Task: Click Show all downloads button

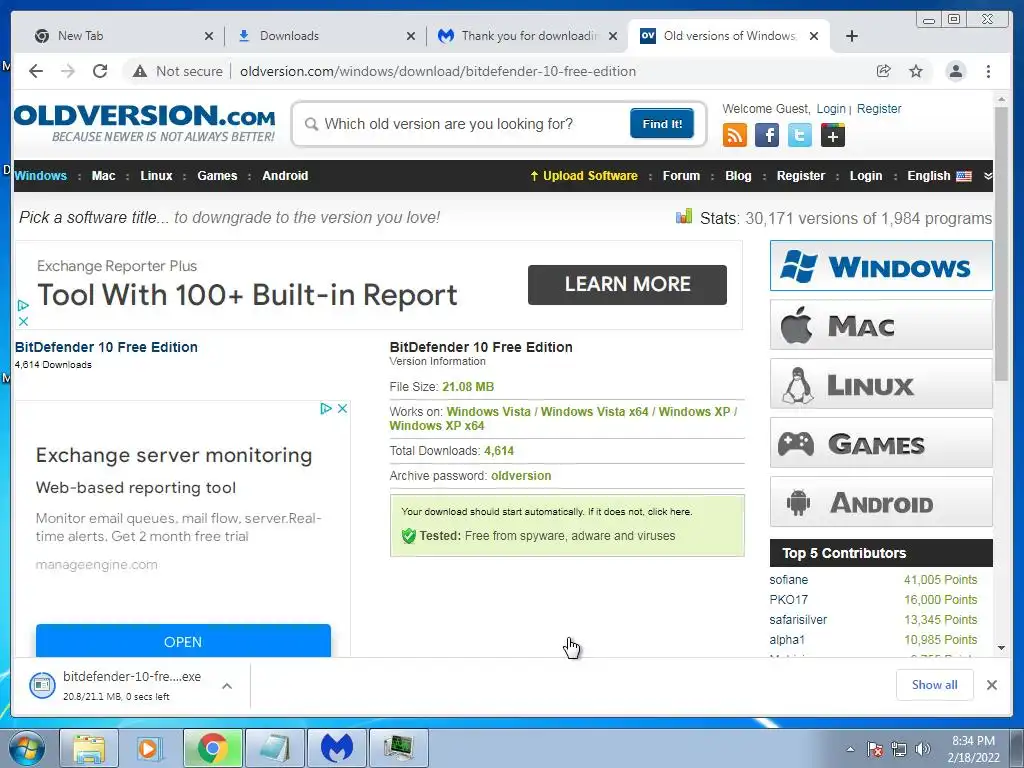Action: (935, 684)
